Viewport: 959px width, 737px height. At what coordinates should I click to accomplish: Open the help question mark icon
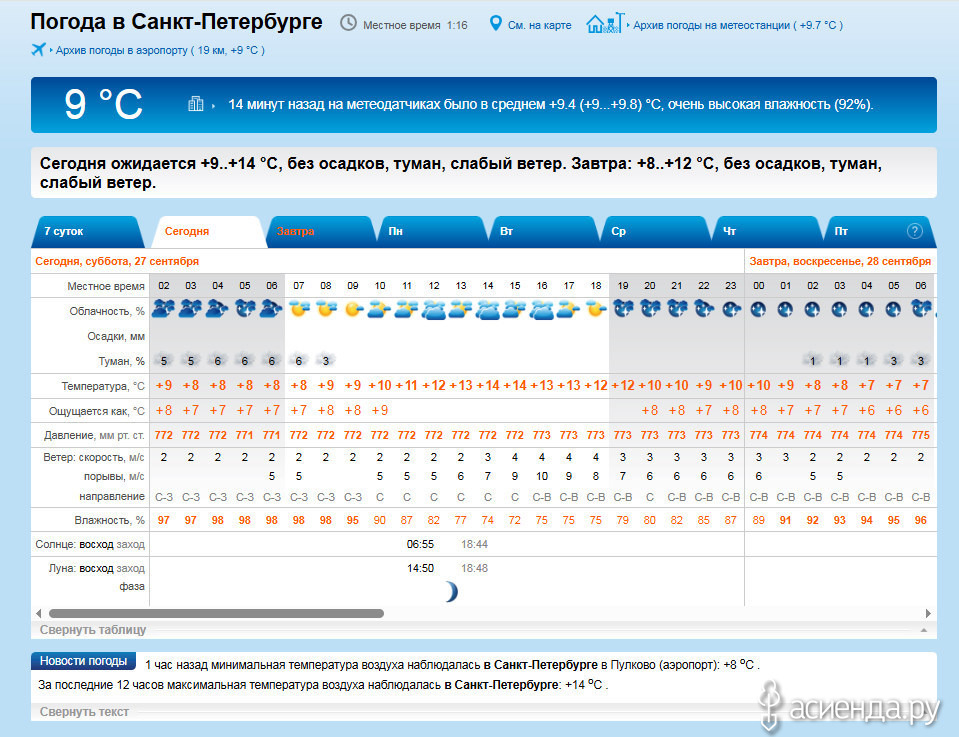tap(914, 231)
